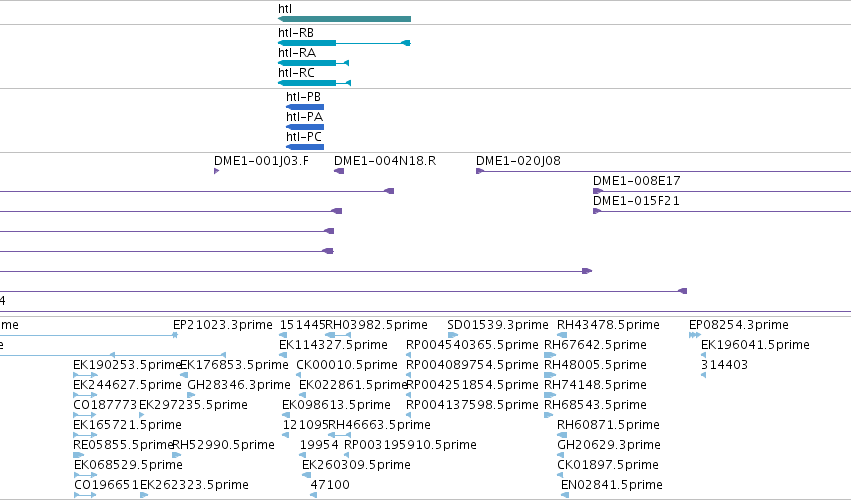Select the htl-RA transcript glyph
Viewport: 851px width, 500px height.
[313, 63]
